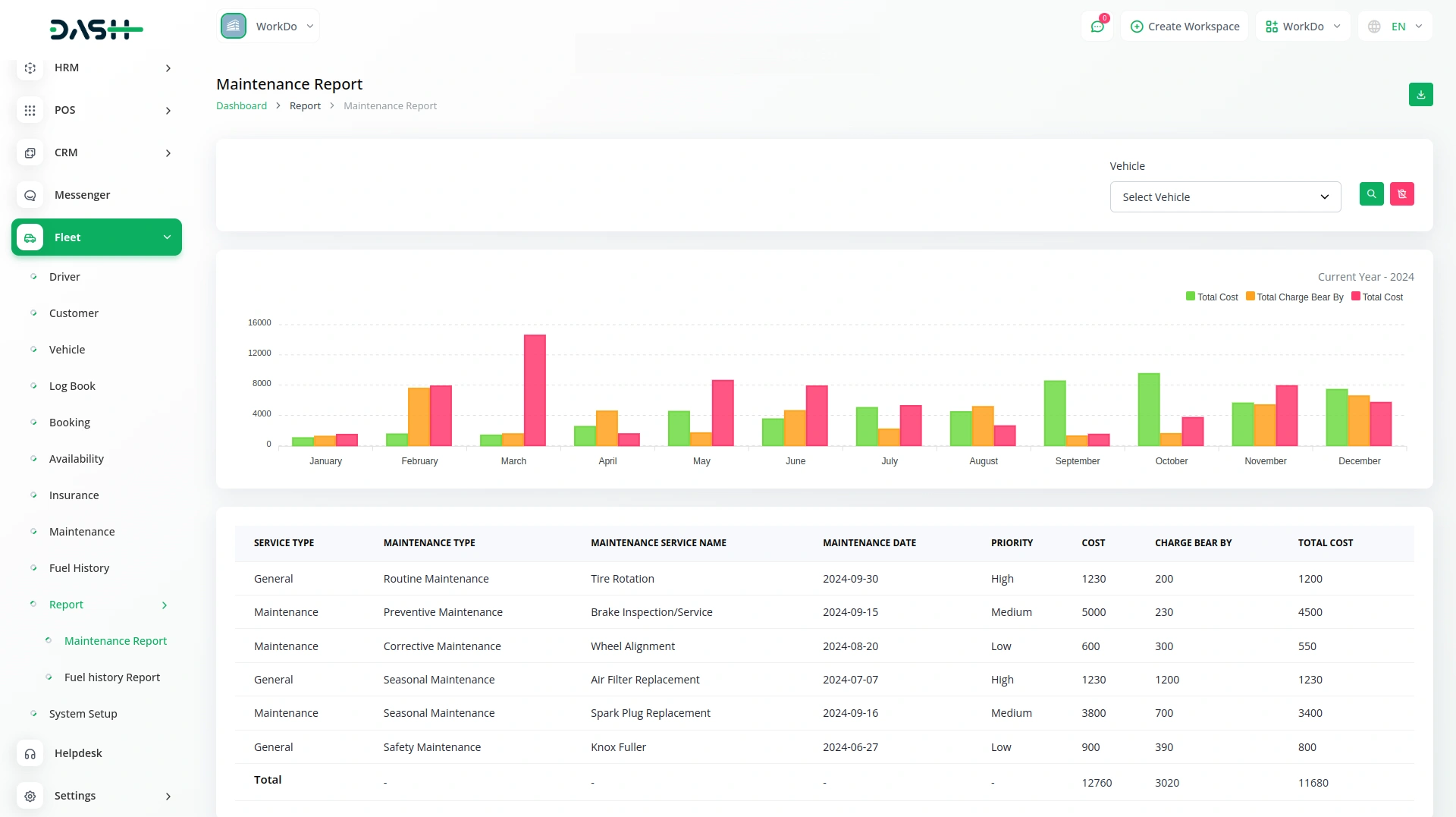Click the March pink bar in chart
Screen dimensions: 1456x817
point(535,390)
